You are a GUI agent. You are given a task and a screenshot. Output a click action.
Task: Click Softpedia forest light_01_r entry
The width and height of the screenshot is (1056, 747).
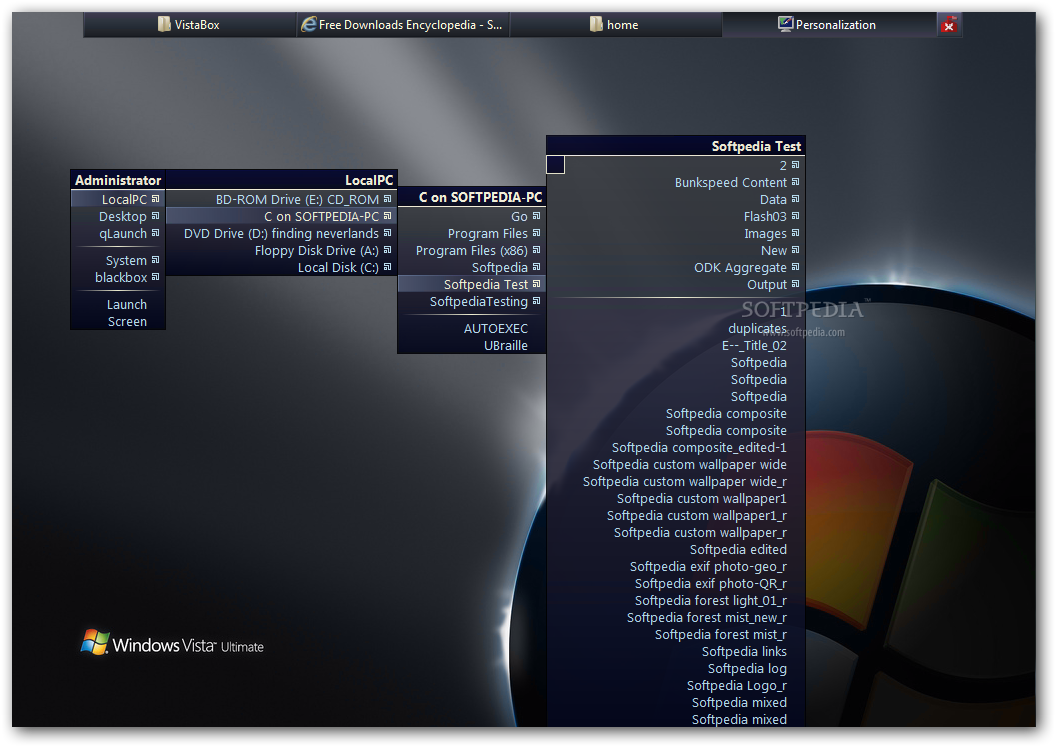[x=676, y=600]
